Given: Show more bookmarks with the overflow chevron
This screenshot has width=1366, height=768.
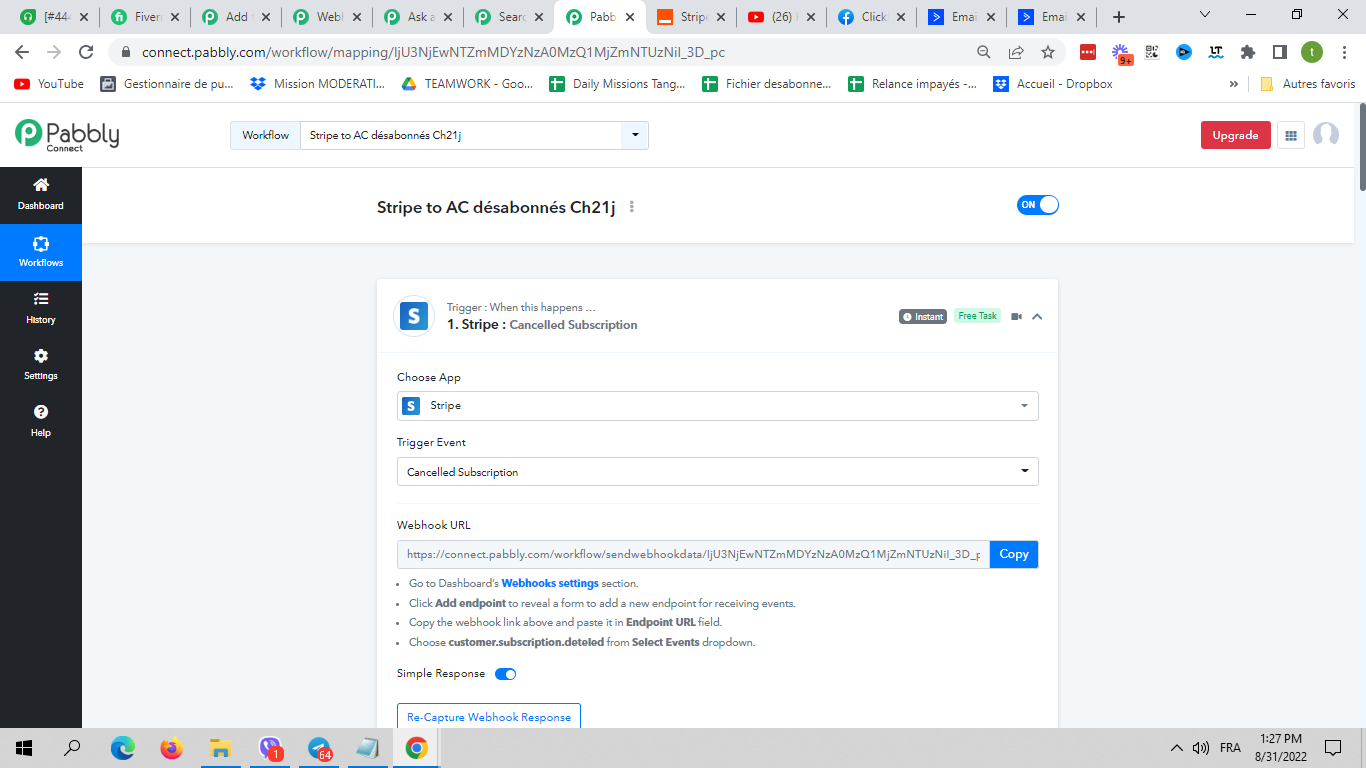Looking at the screenshot, I should point(1233,84).
